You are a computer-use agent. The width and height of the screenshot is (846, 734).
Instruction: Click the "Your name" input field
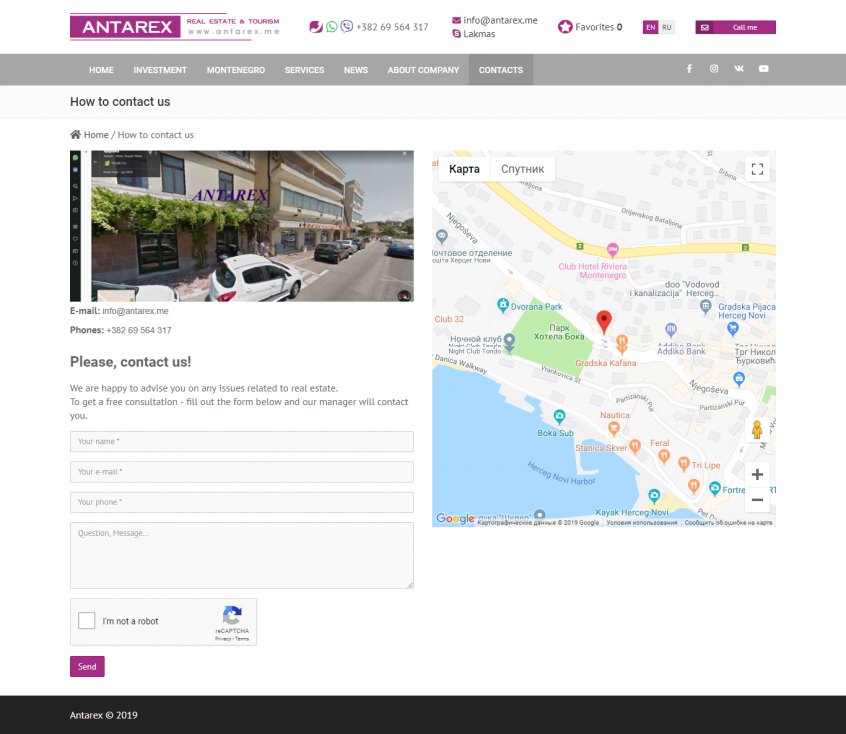241,441
